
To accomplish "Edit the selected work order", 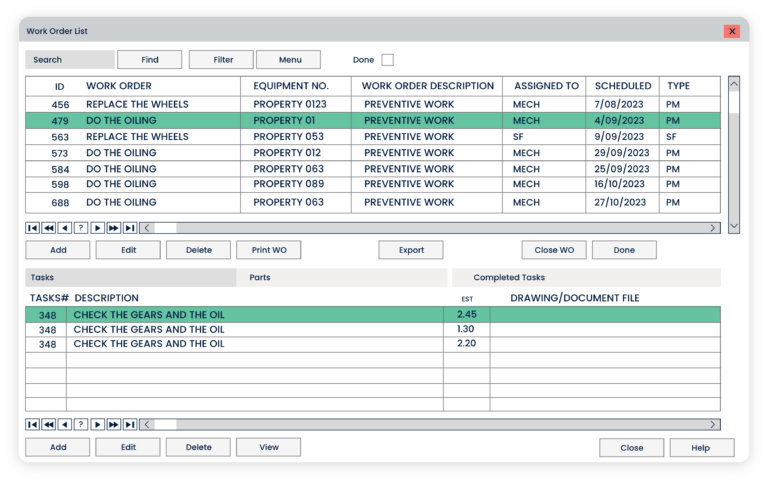I will click(x=128, y=250).
